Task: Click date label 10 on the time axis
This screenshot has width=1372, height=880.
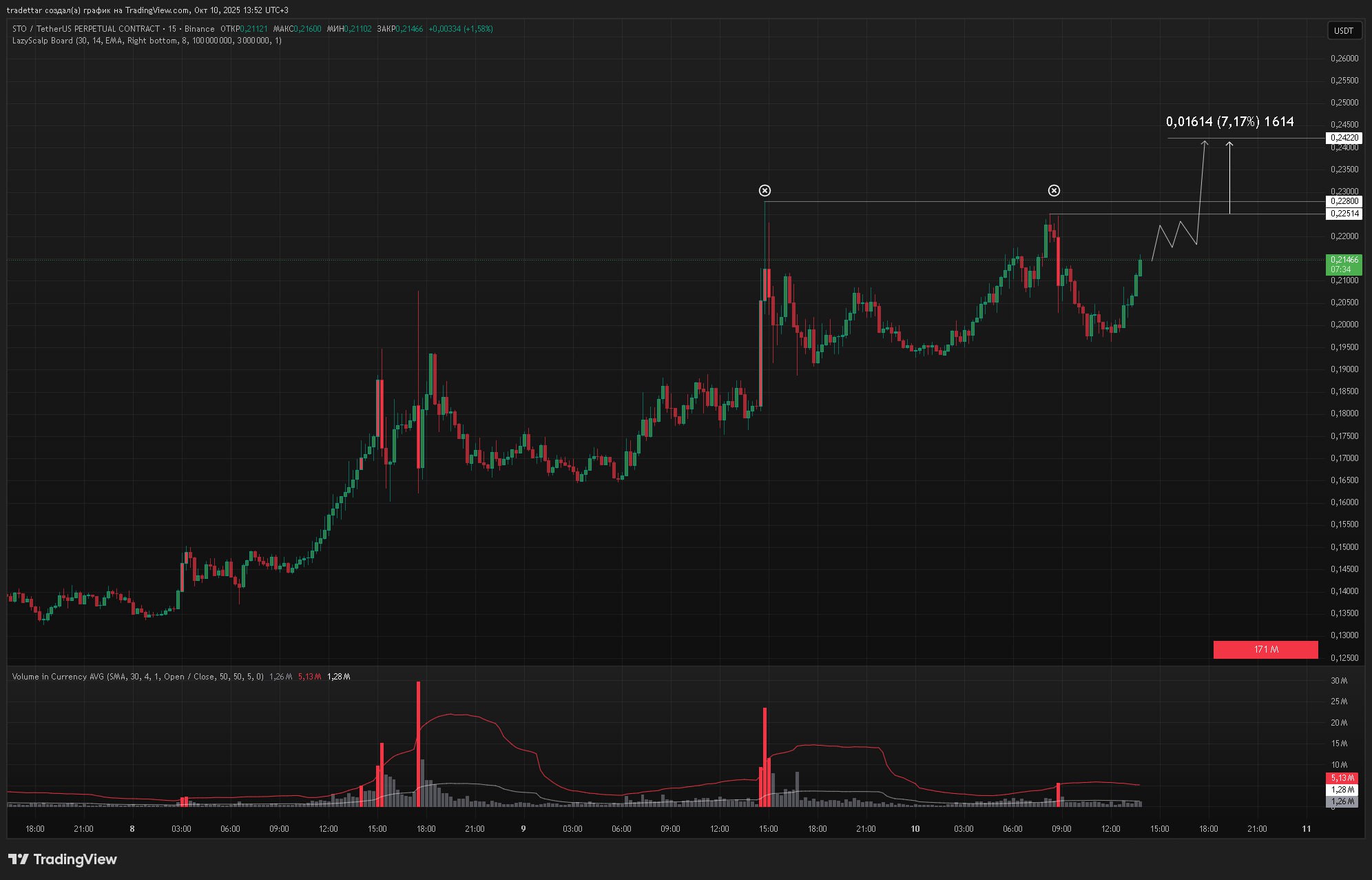Action: (915, 829)
